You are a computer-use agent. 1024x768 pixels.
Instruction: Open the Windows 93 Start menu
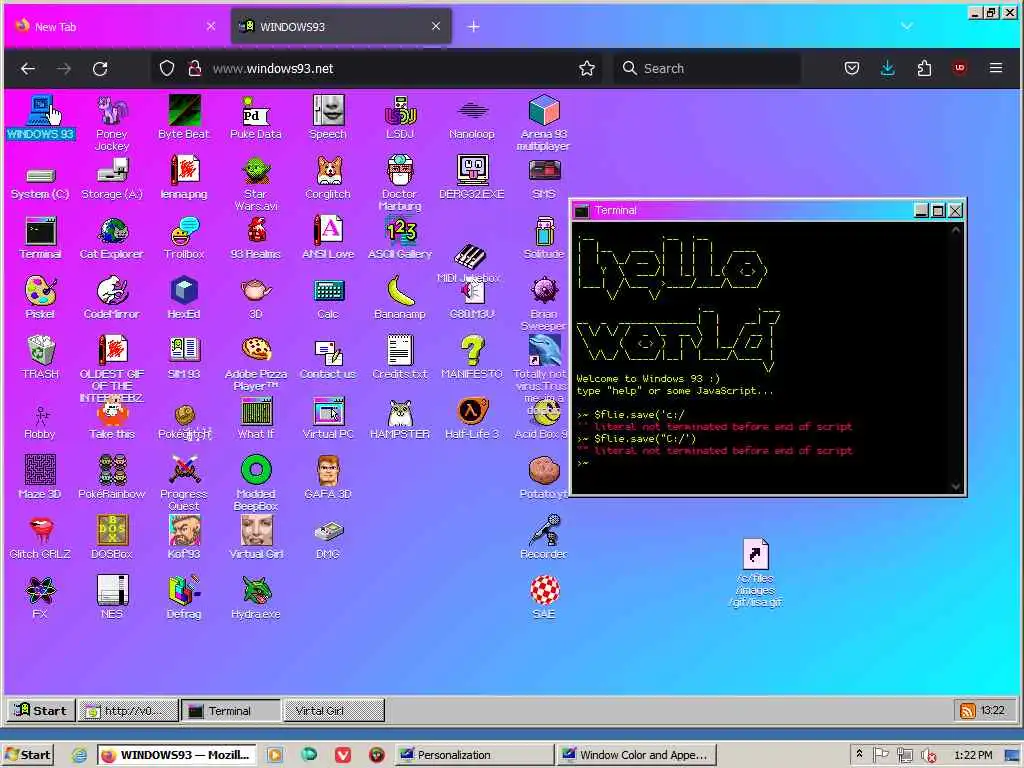(41, 711)
